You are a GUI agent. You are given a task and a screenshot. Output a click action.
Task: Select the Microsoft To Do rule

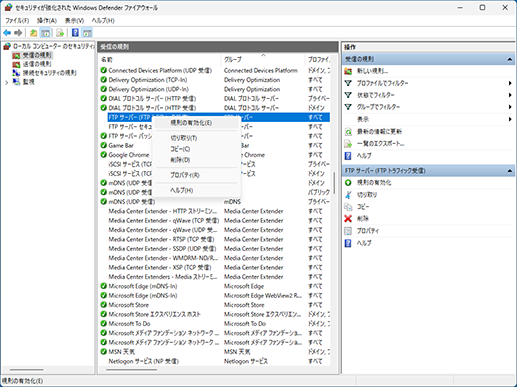[x=129, y=323]
